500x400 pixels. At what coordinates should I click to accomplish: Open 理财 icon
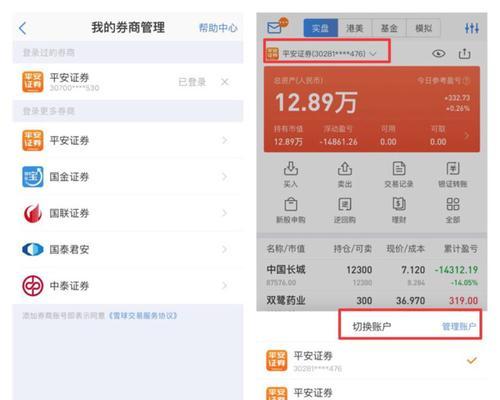tap(399, 204)
